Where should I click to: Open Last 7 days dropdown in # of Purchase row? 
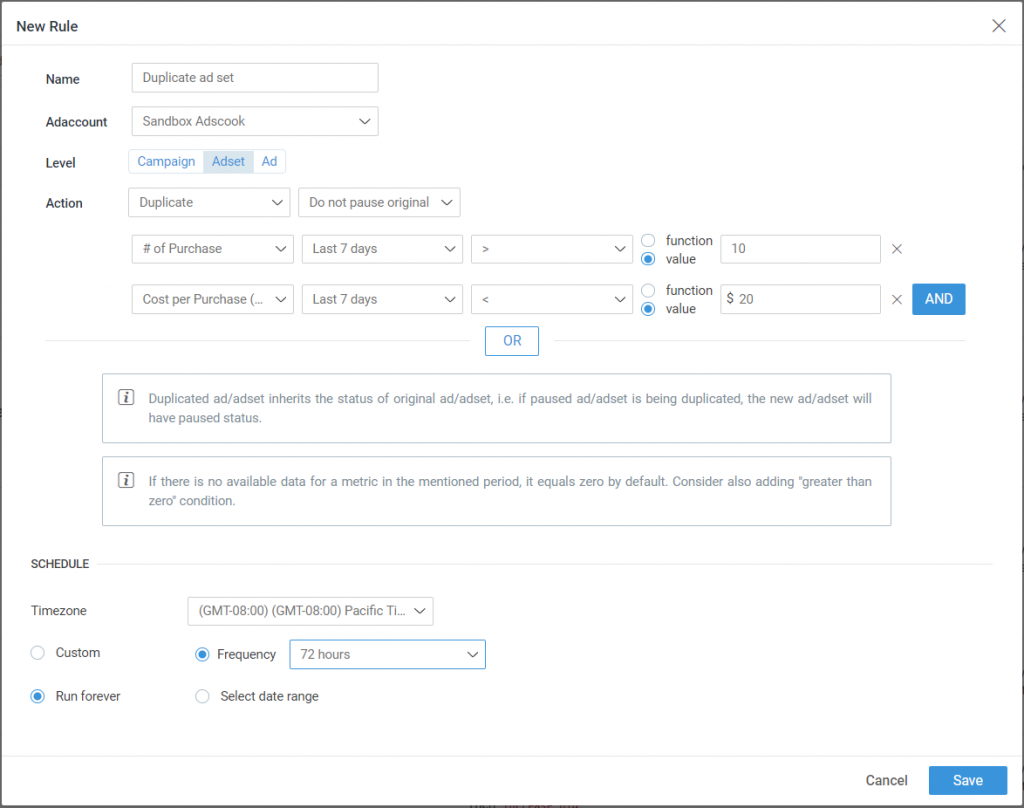point(382,249)
